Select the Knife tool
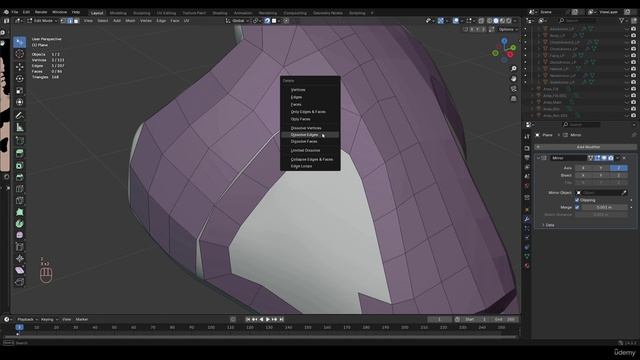The height and width of the screenshot is (360, 640). [x=19, y=200]
